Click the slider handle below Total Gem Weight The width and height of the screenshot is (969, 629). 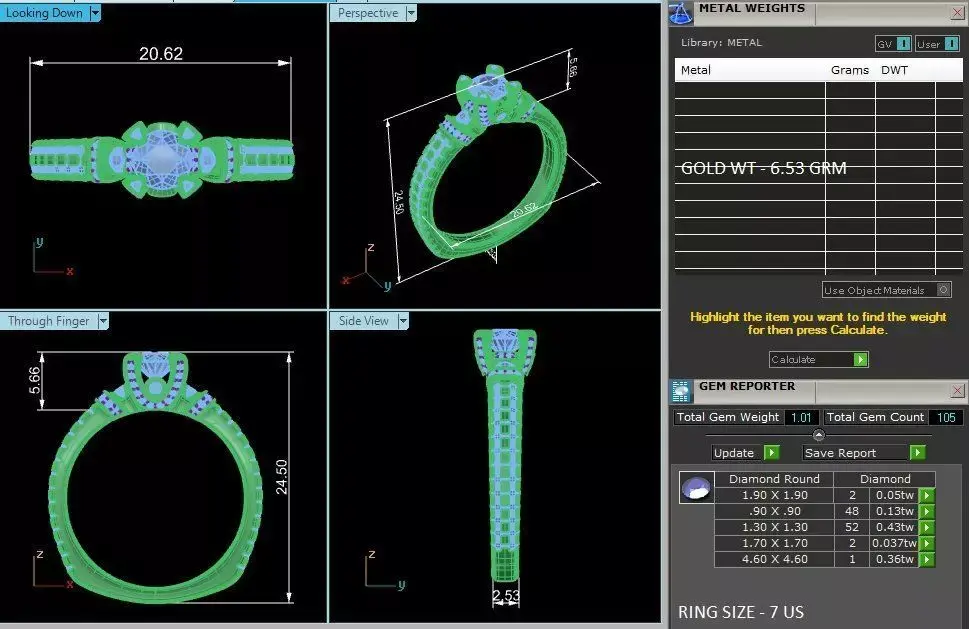point(818,435)
